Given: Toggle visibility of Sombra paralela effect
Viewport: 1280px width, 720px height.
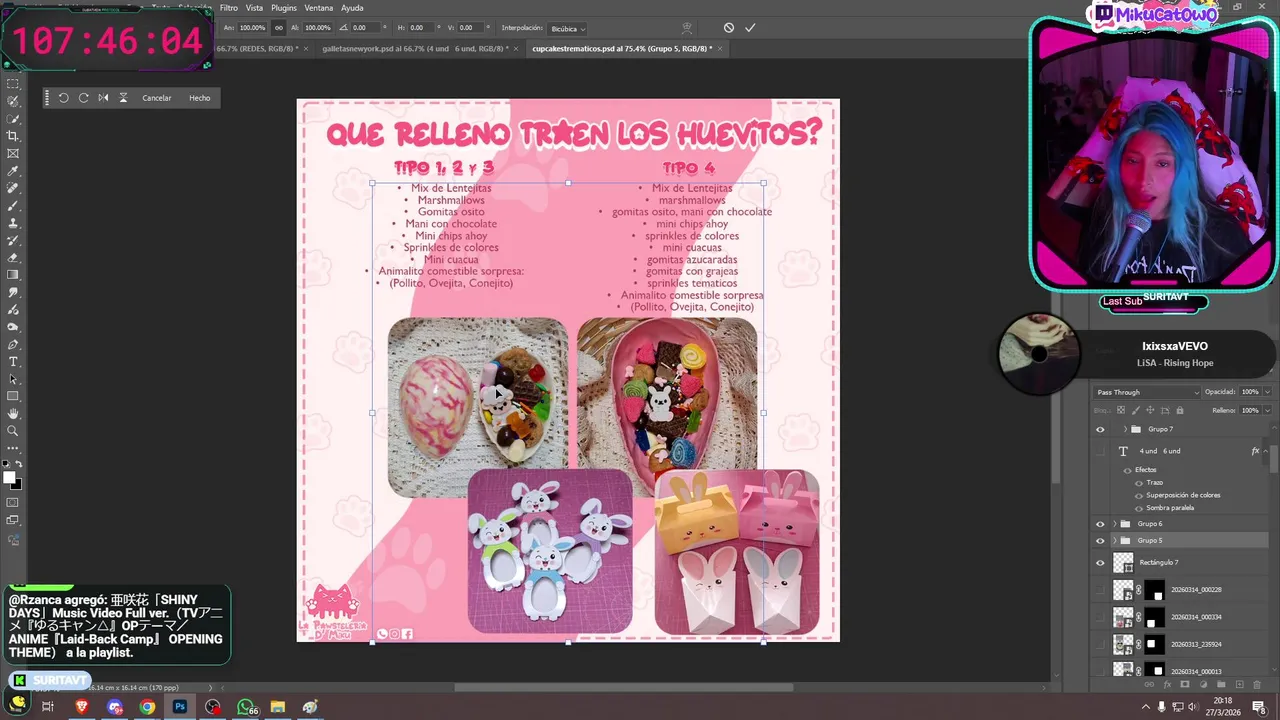Looking at the screenshot, I should 1138,507.
